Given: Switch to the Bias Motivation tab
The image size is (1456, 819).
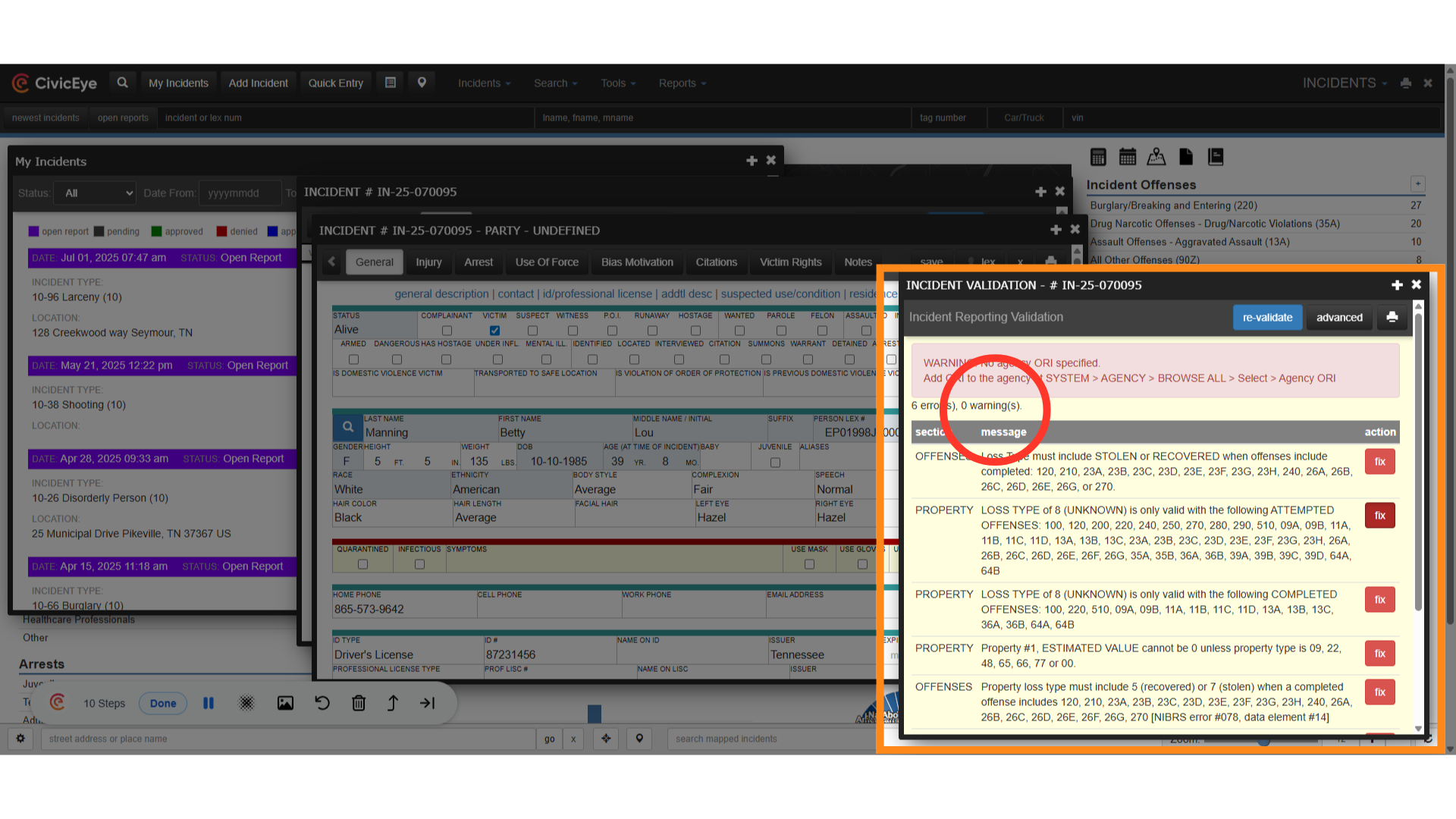Looking at the screenshot, I should (x=637, y=262).
